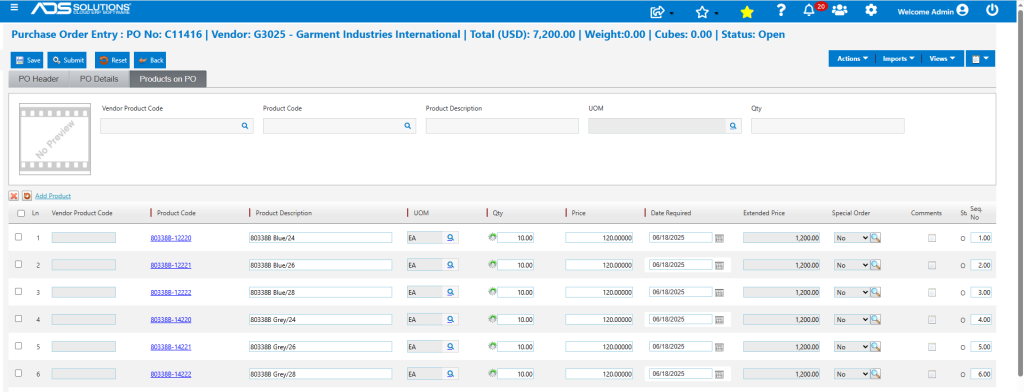Click the Product Description field in top form
Screen dimensions: 1024x392
[x=502, y=126]
